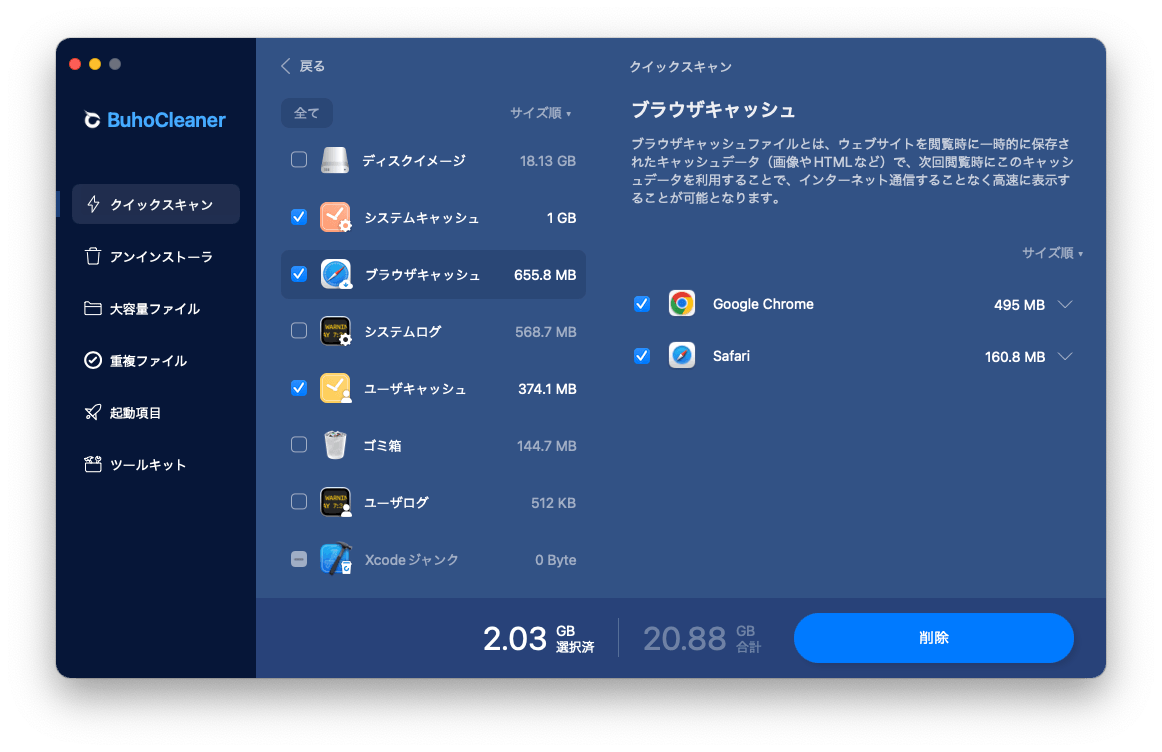1162x752 pixels.
Task: Click the folder icon for 大容量ファイル
Action: pos(93,308)
